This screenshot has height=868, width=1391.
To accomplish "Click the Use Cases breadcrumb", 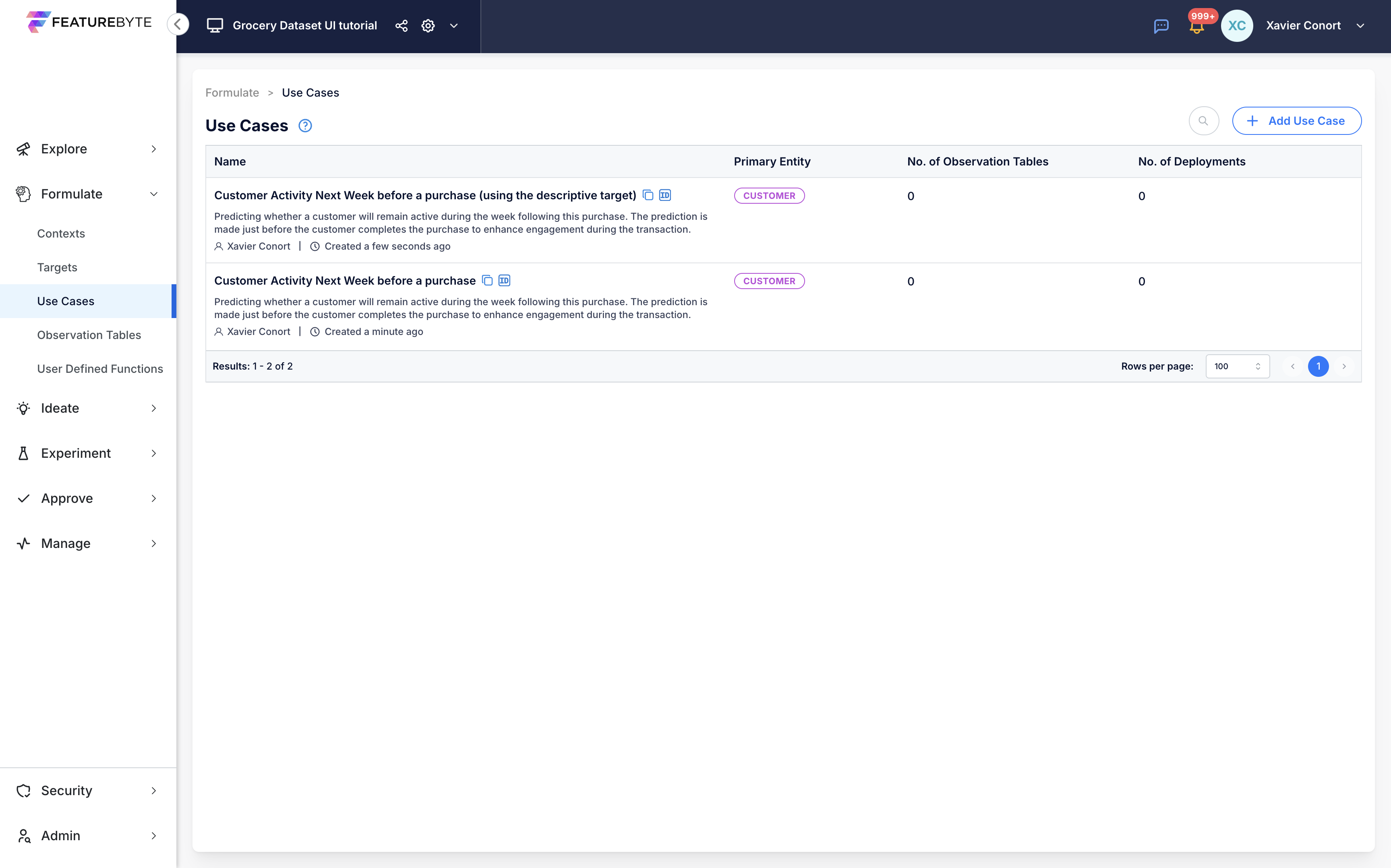I will pyautogui.click(x=310, y=93).
